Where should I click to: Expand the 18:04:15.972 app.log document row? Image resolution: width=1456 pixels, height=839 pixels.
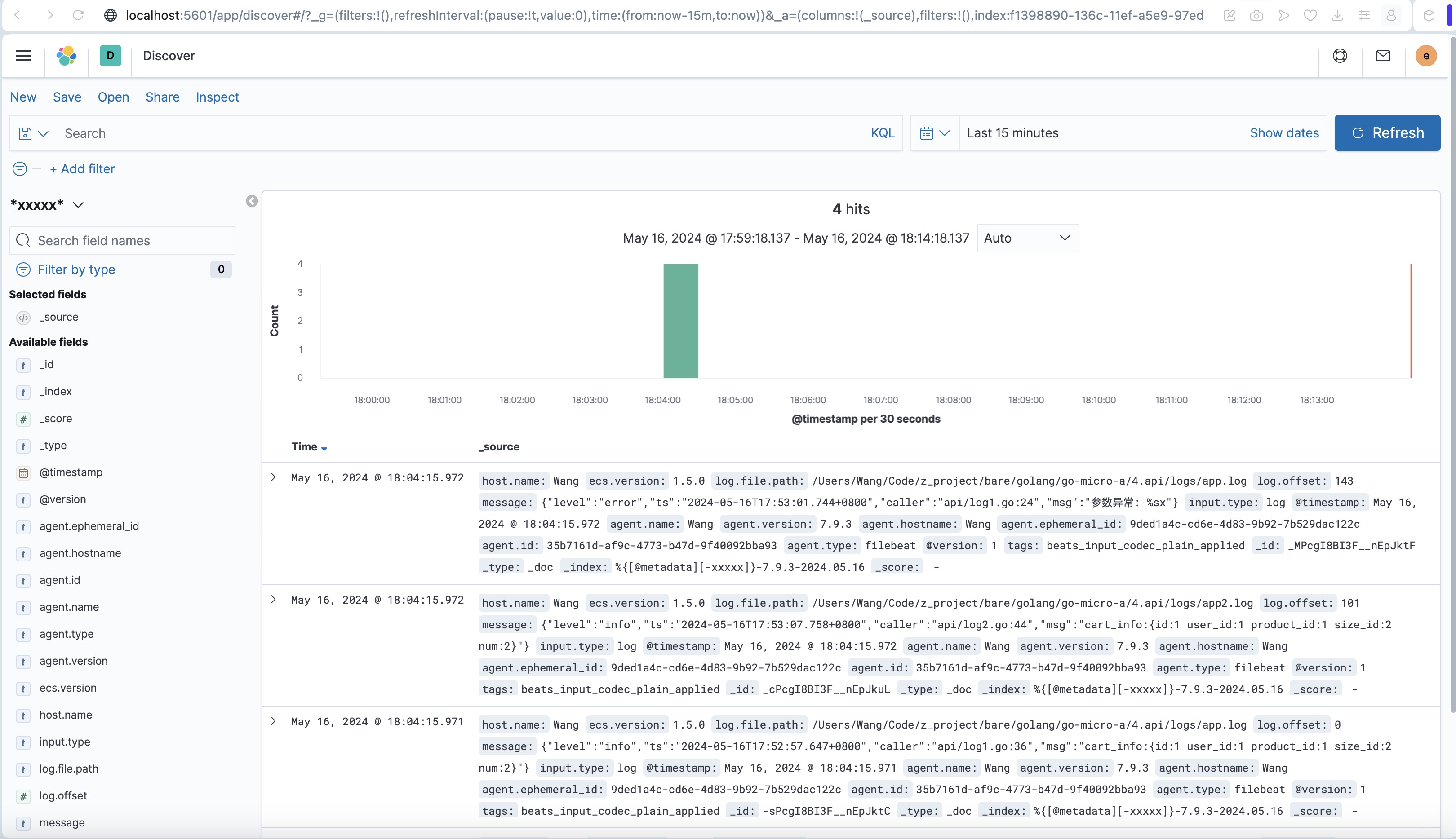(273, 477)
